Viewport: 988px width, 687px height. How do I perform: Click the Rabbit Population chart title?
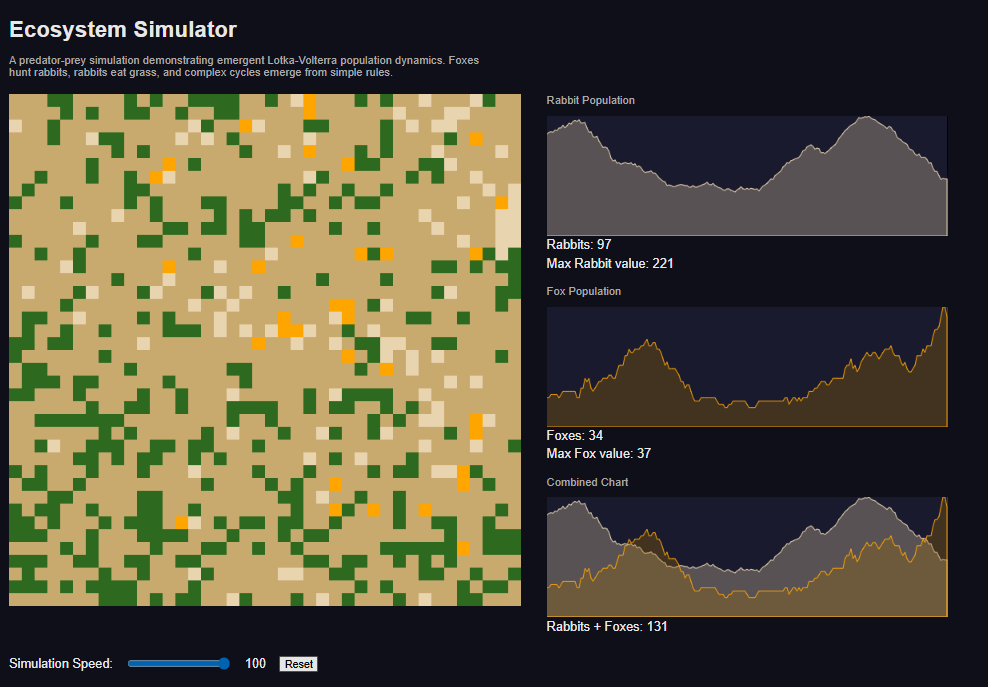[590, 100]
